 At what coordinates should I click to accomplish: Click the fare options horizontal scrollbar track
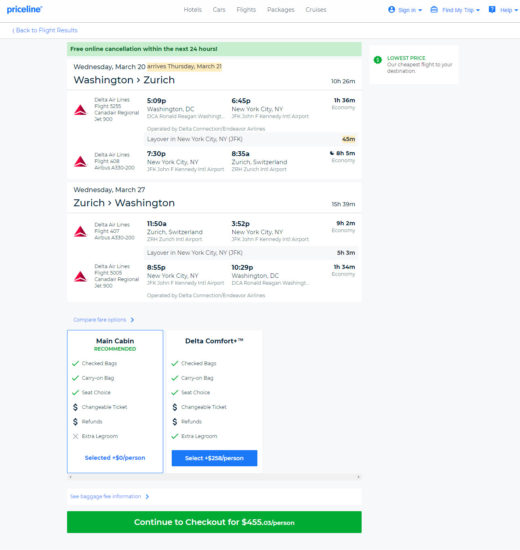pos(214,477)
